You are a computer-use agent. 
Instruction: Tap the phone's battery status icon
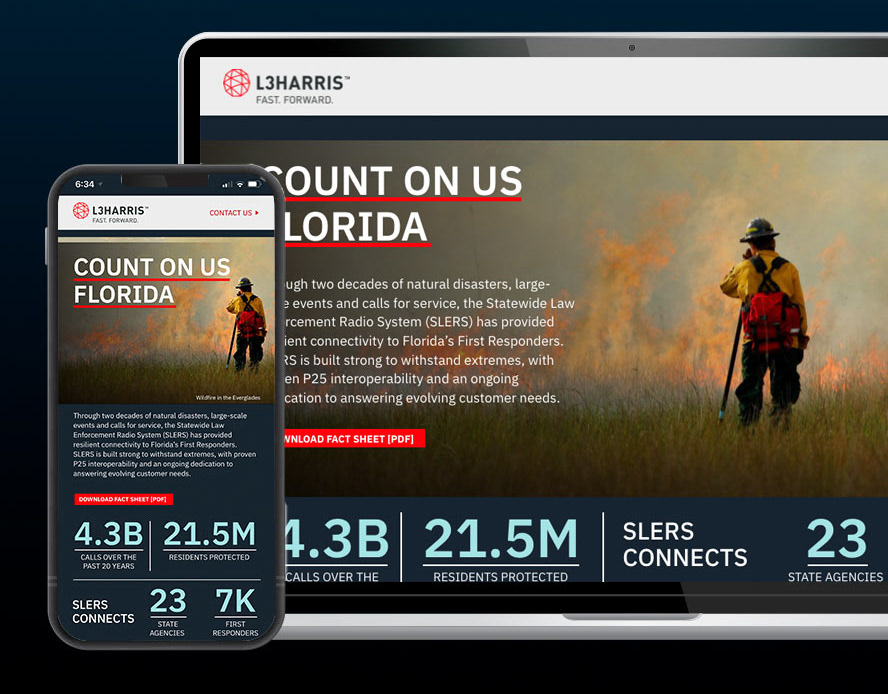pyautogui.click(x=254, y=184)
